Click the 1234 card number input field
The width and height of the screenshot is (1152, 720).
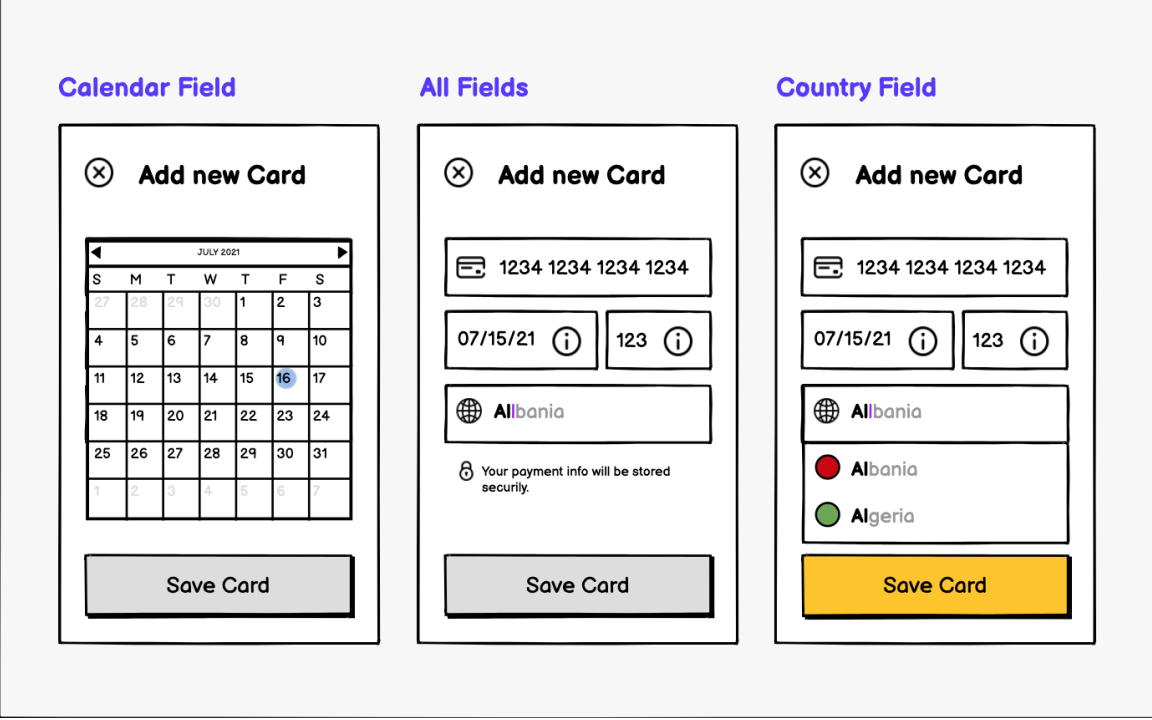tap(578, 267)
